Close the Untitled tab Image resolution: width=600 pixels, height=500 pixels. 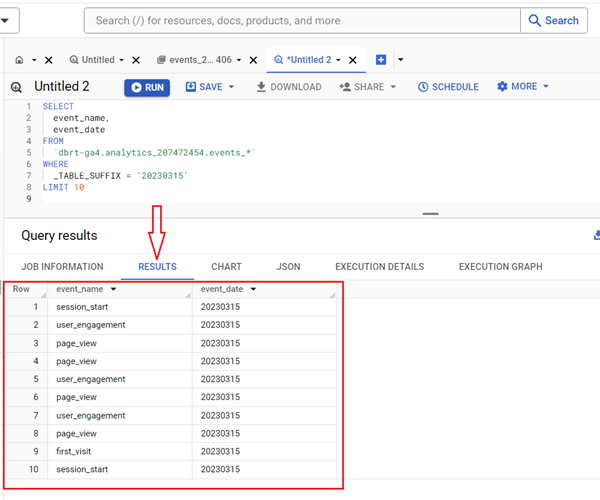tap(136, 60)
